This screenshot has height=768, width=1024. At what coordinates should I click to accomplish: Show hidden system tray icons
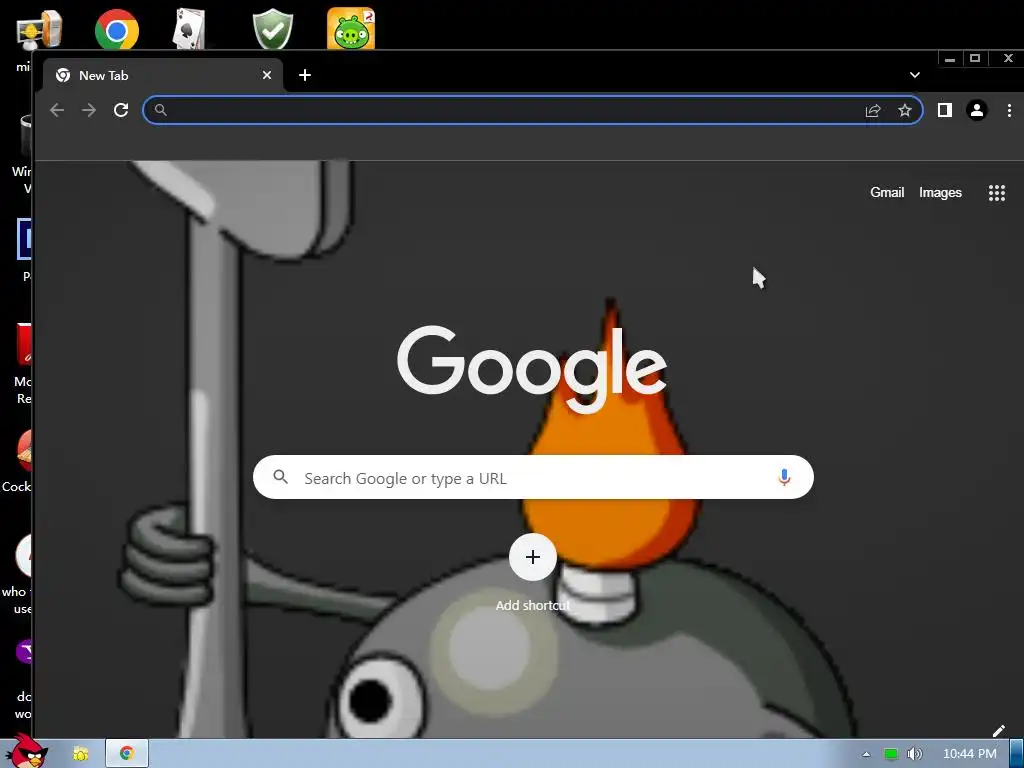click(866, 754)
